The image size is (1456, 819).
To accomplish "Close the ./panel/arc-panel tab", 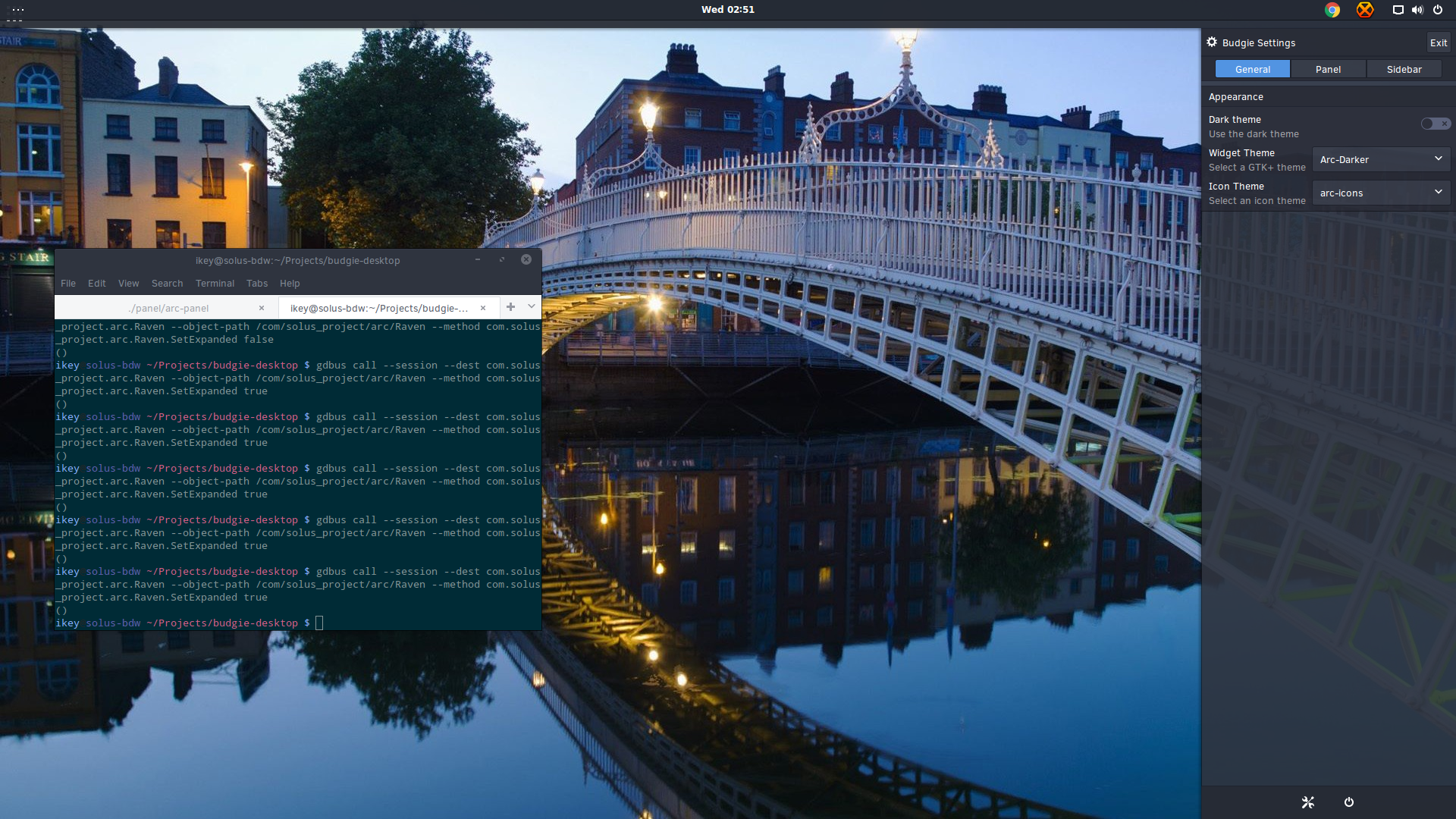I will click(x=262, y=308).
